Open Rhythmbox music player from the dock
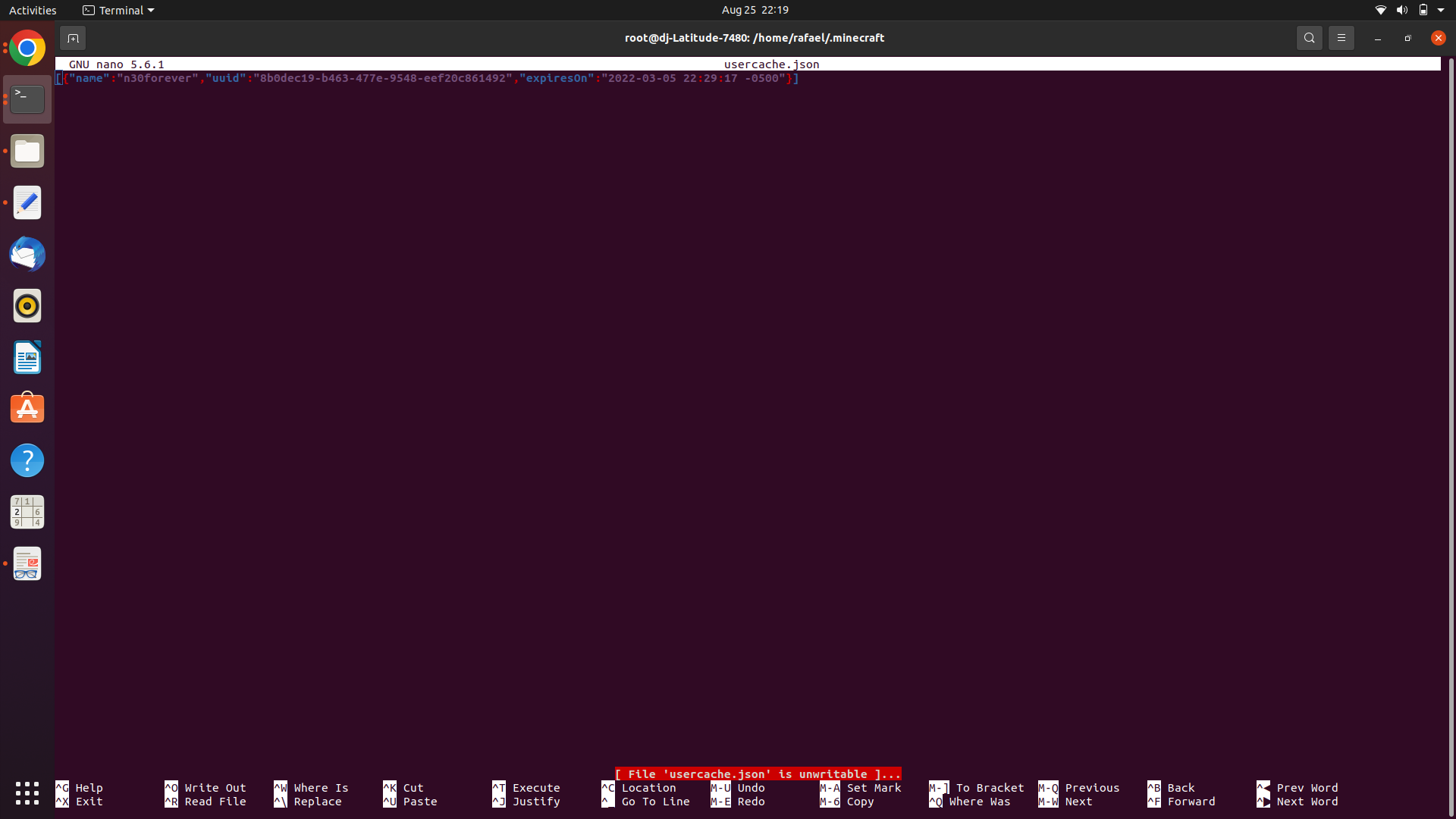 (x=27, y=306)
